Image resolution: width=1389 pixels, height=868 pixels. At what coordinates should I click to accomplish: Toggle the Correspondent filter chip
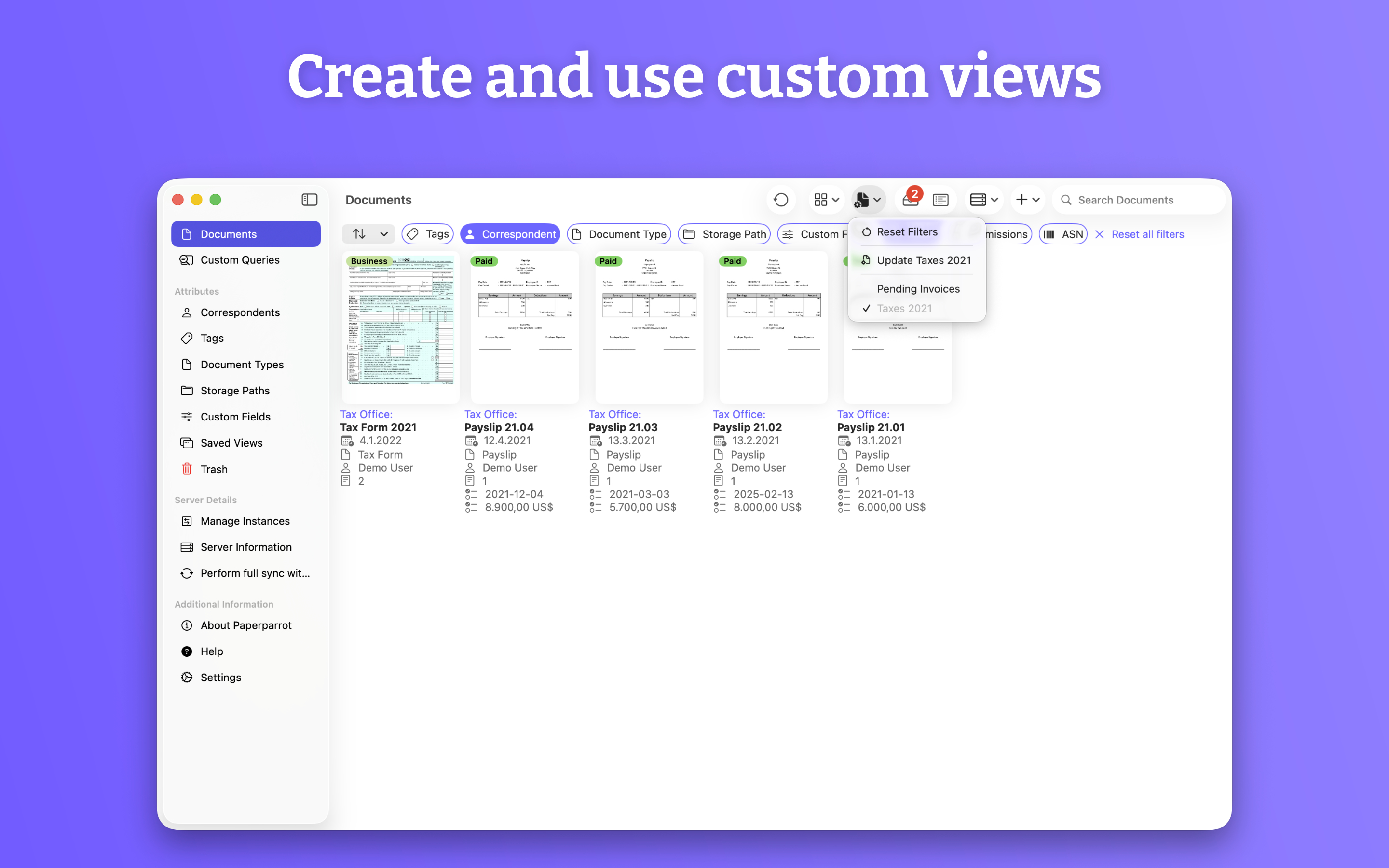[x=510, y=234]
